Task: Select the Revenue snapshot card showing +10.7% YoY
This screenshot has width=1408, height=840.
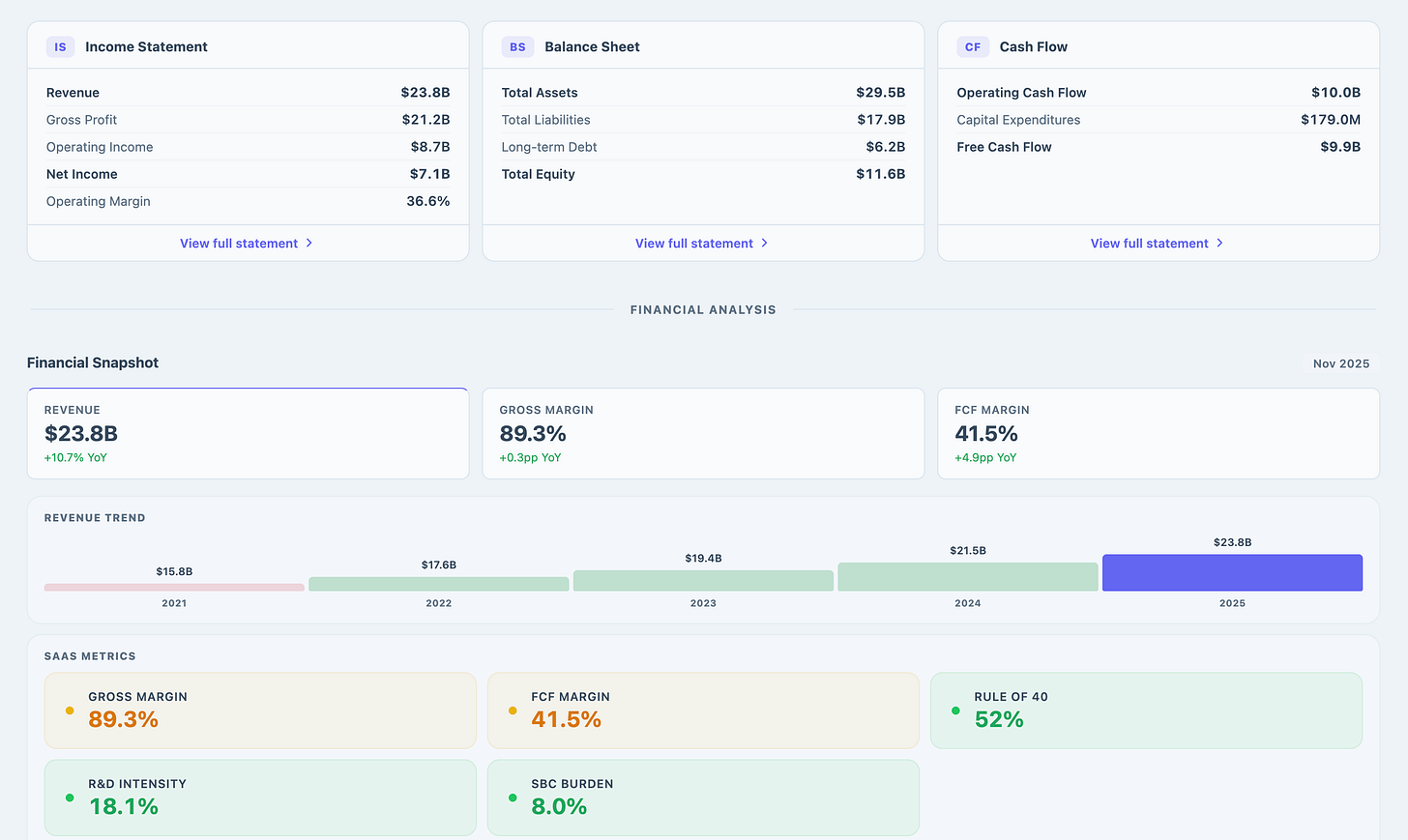Action: point(248,433)
